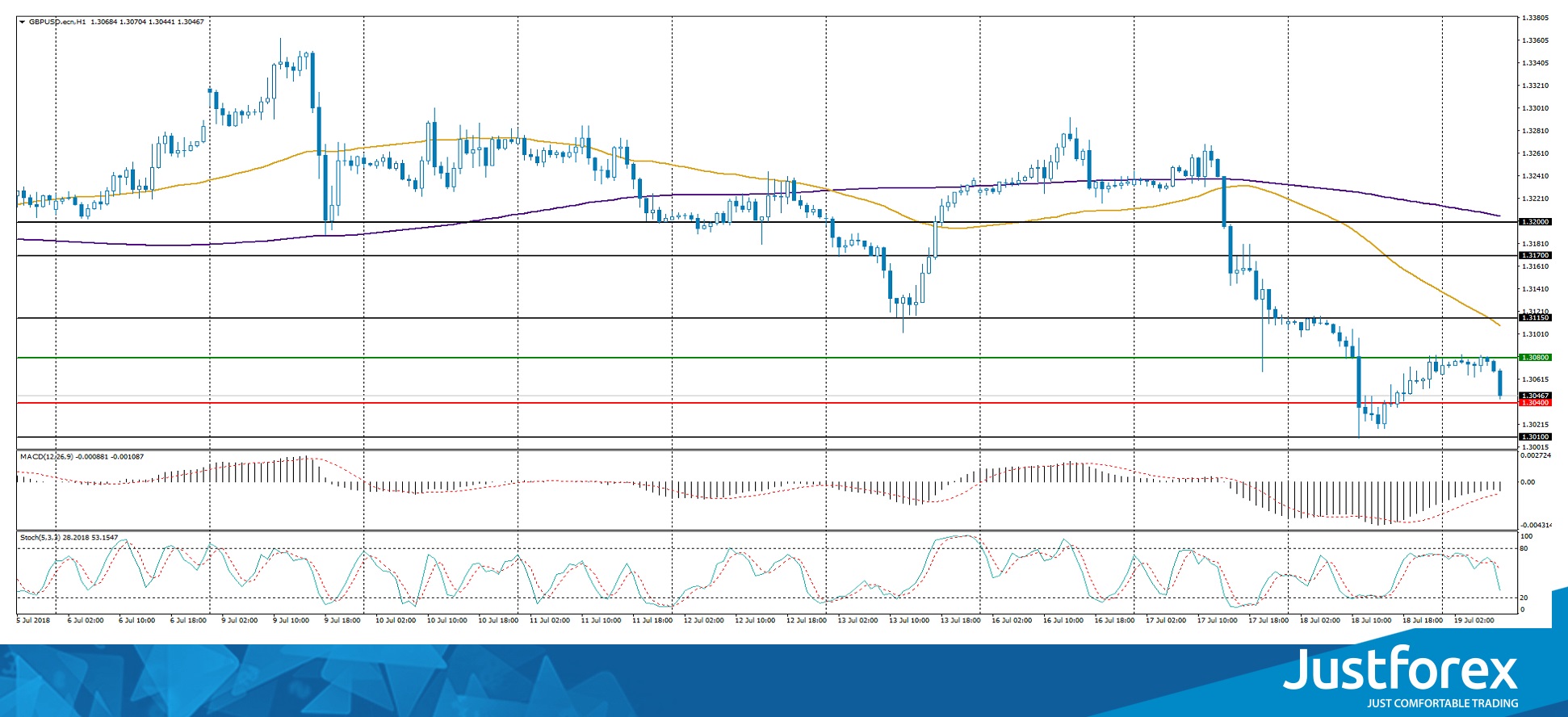Click the 6 Jul 10:00 time label
1568x717 pixels.
coord(136,621)
